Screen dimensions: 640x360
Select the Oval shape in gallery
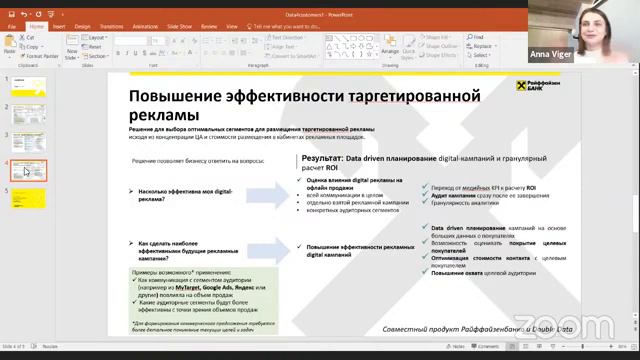(361, 38)
